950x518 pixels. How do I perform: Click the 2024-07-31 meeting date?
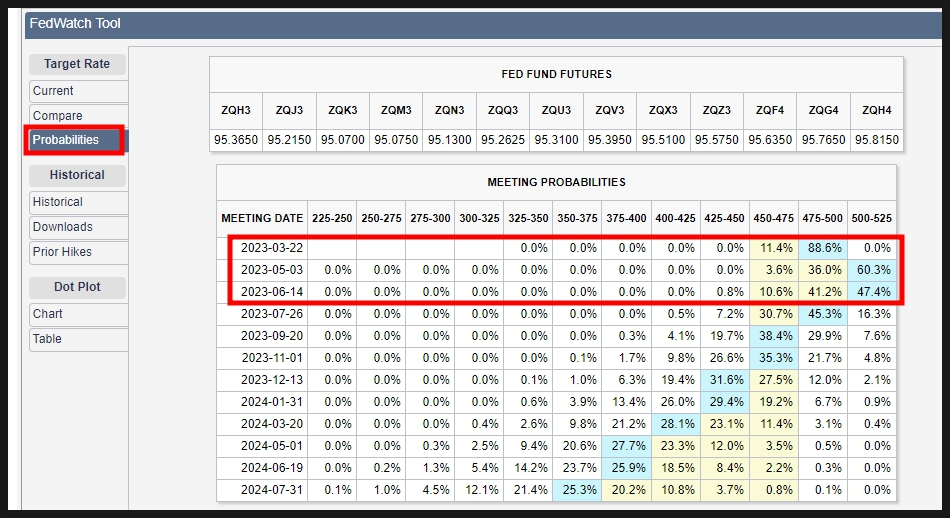point(271,490)
